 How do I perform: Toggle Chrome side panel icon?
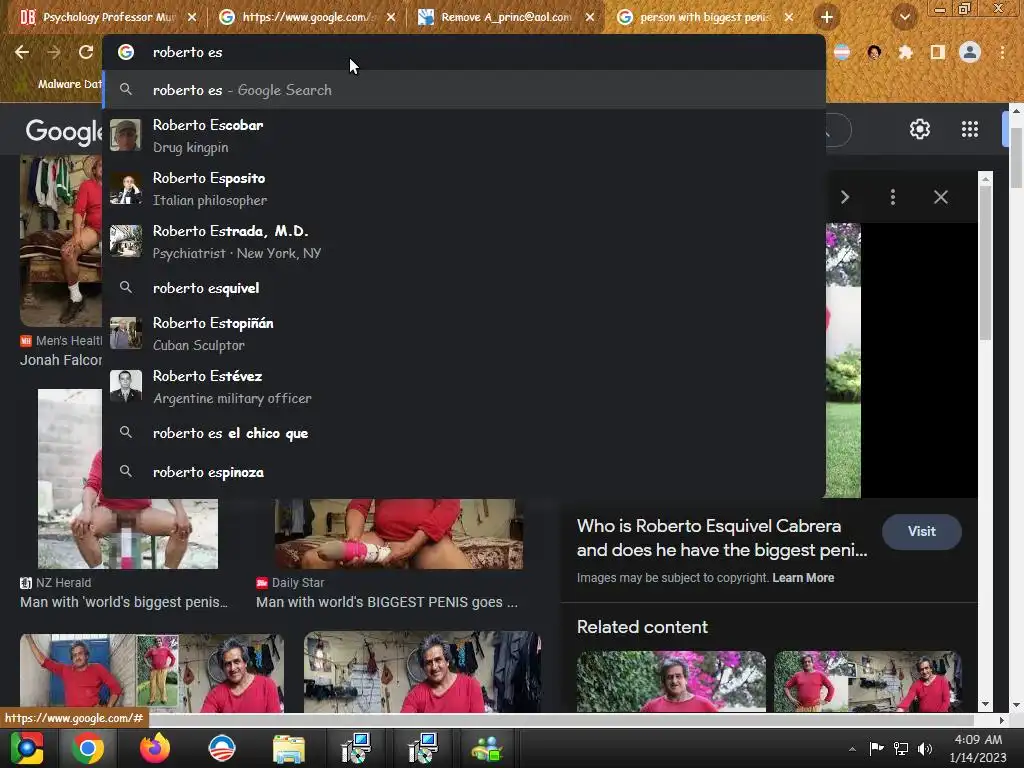pos(937,52)
